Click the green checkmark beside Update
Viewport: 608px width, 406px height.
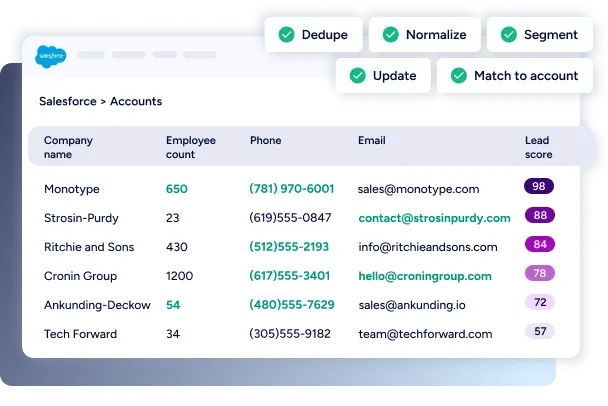pyautogui.click(x=358, y=76)
